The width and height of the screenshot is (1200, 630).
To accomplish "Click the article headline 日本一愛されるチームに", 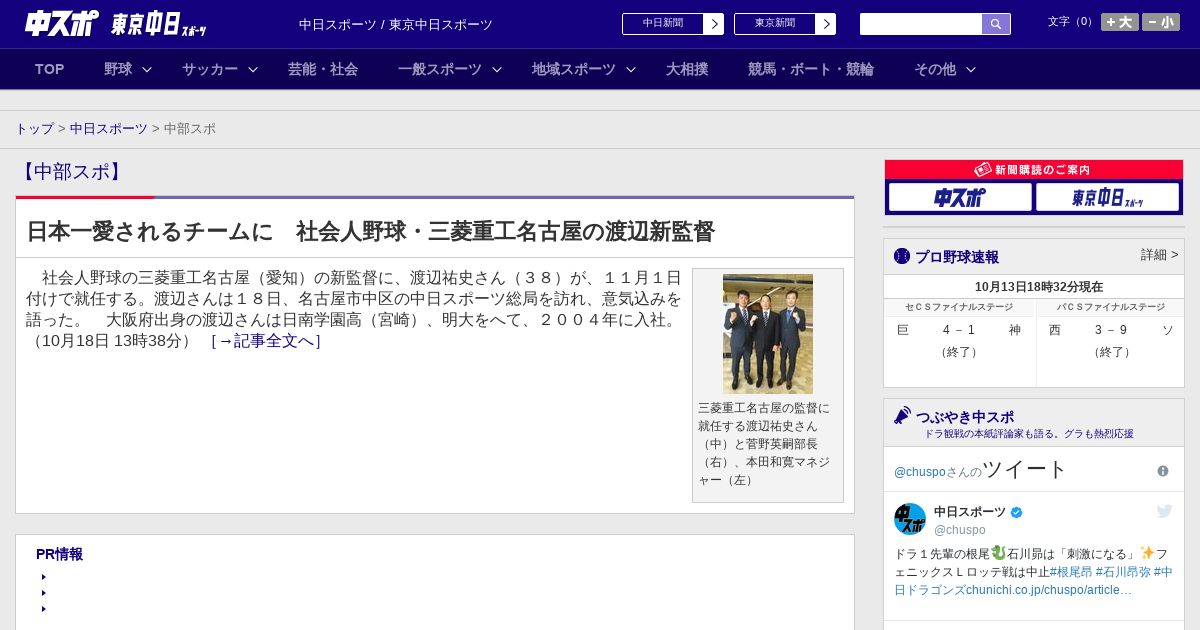I will (370, 231).
